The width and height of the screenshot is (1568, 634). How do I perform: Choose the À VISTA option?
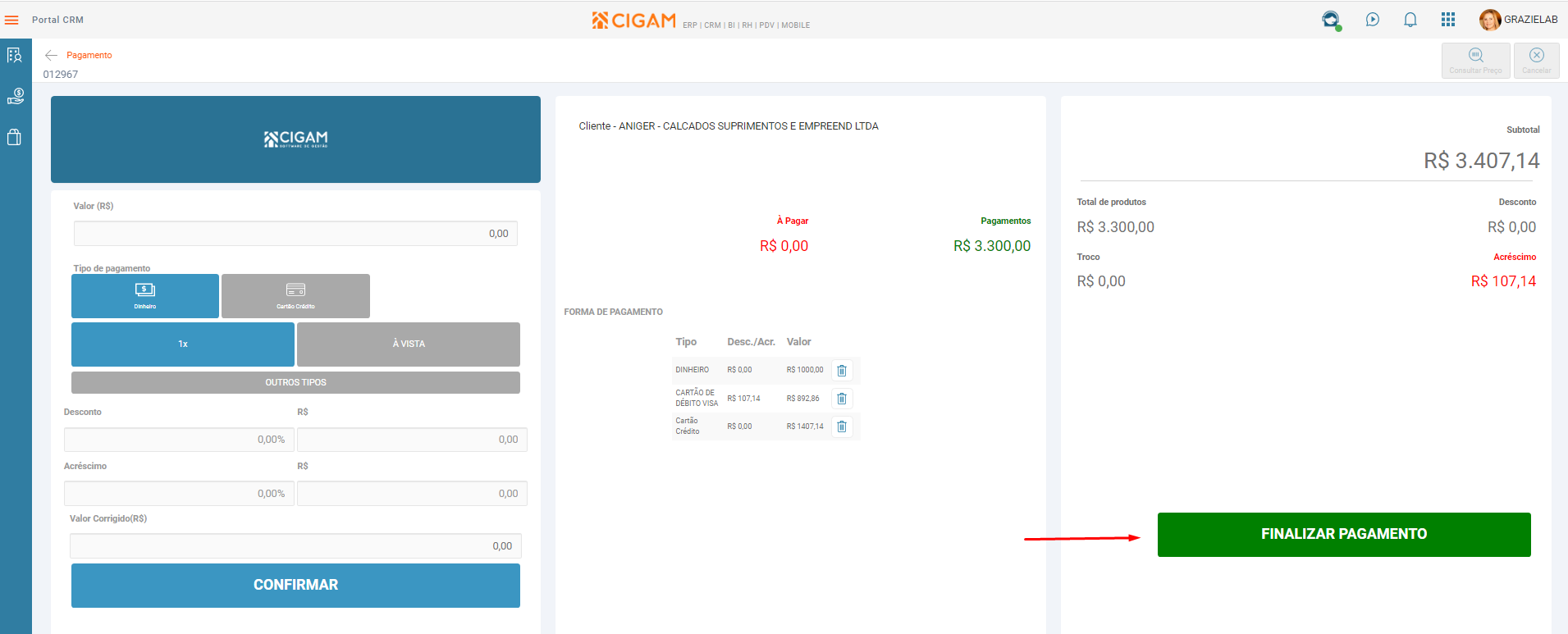pyautogui.click(x=409, y=344)
